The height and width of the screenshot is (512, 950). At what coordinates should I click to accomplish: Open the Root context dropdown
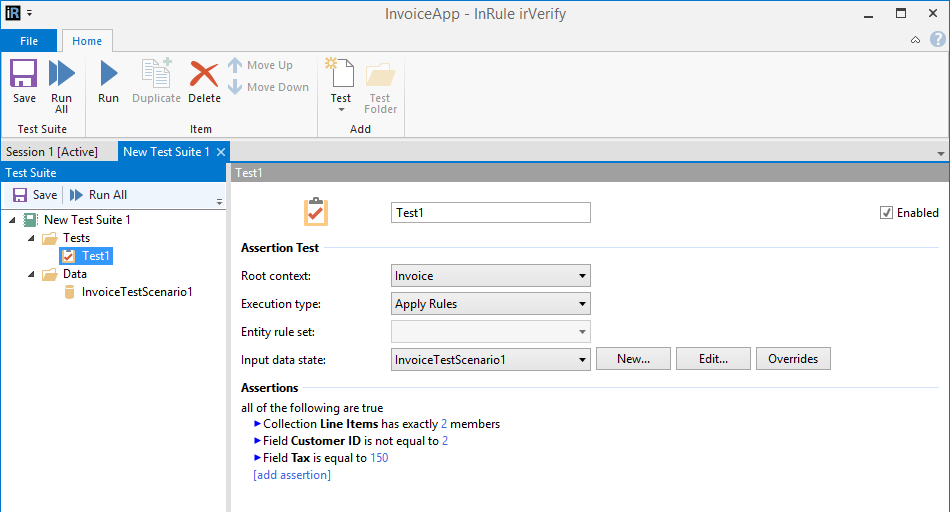tap(490, 276)
